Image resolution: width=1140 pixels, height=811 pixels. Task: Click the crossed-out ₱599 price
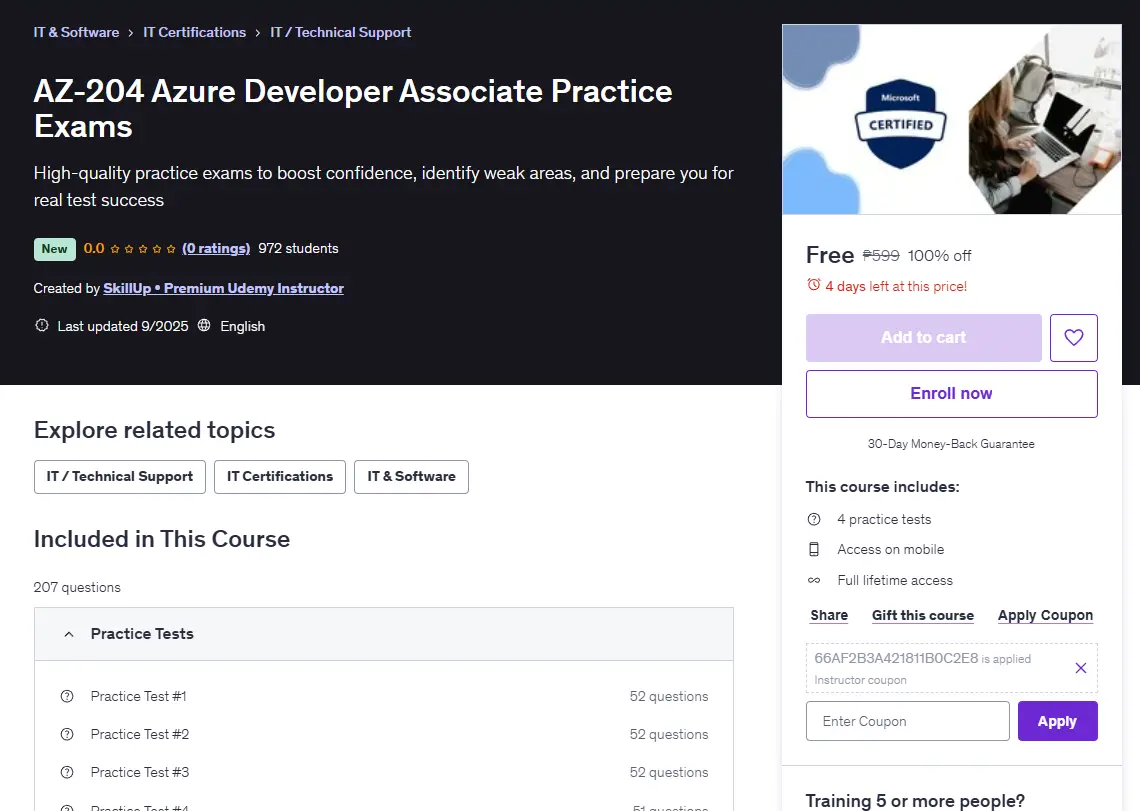880,255
